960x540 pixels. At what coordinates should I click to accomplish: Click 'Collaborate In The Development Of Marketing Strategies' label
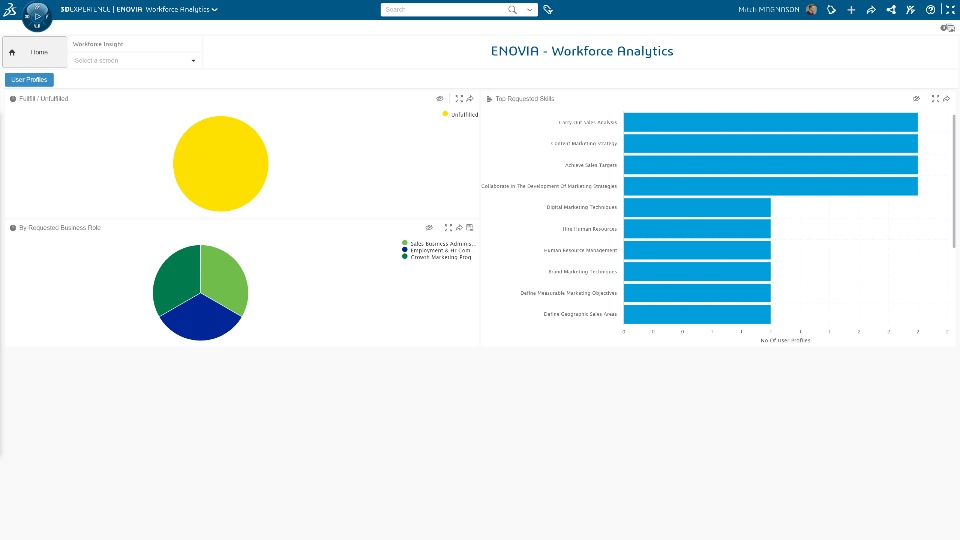click(x=549, y=186)
